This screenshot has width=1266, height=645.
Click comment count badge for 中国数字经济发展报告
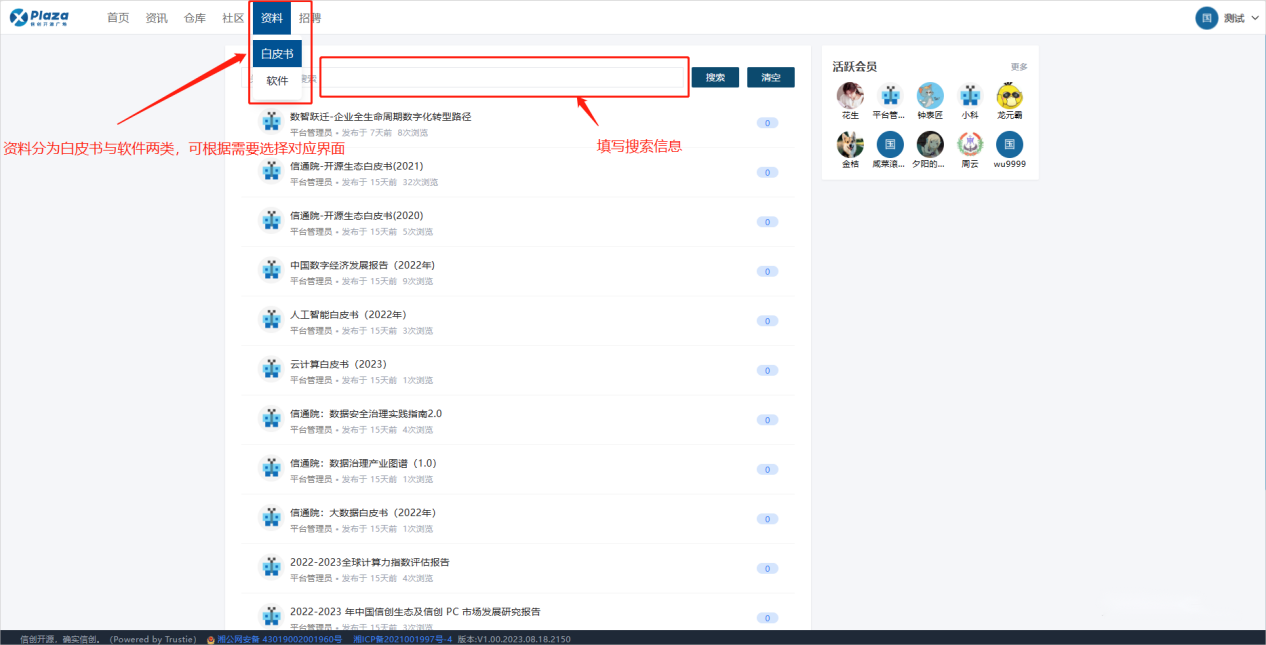pos(767,271)
